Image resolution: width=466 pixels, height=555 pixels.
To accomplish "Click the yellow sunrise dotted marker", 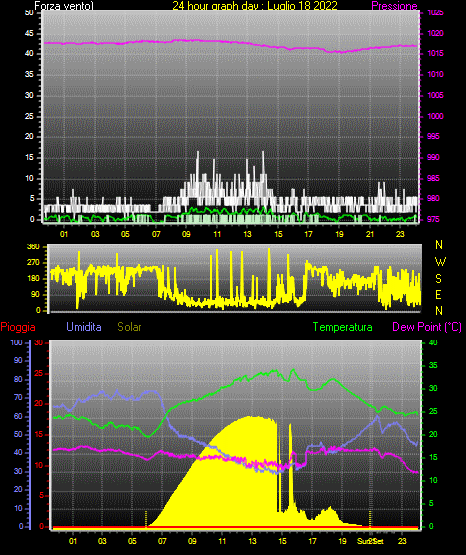I will (x=146, y=519).
